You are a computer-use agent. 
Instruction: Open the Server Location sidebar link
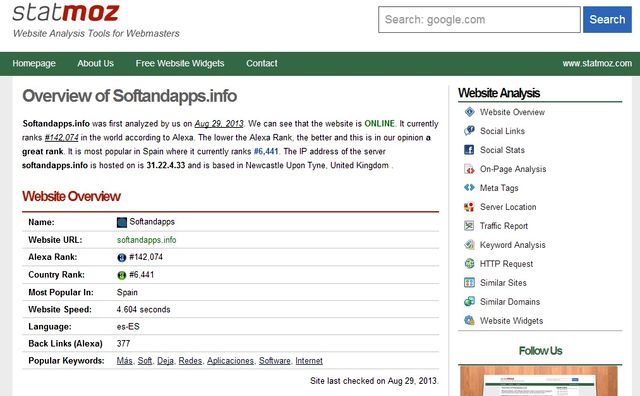508,207
